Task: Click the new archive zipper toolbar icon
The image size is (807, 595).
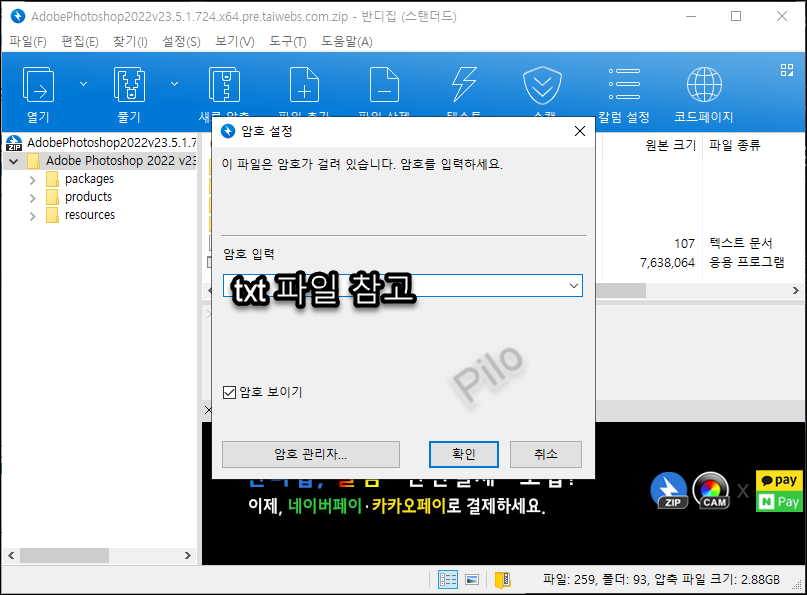Action: point(224,85)
